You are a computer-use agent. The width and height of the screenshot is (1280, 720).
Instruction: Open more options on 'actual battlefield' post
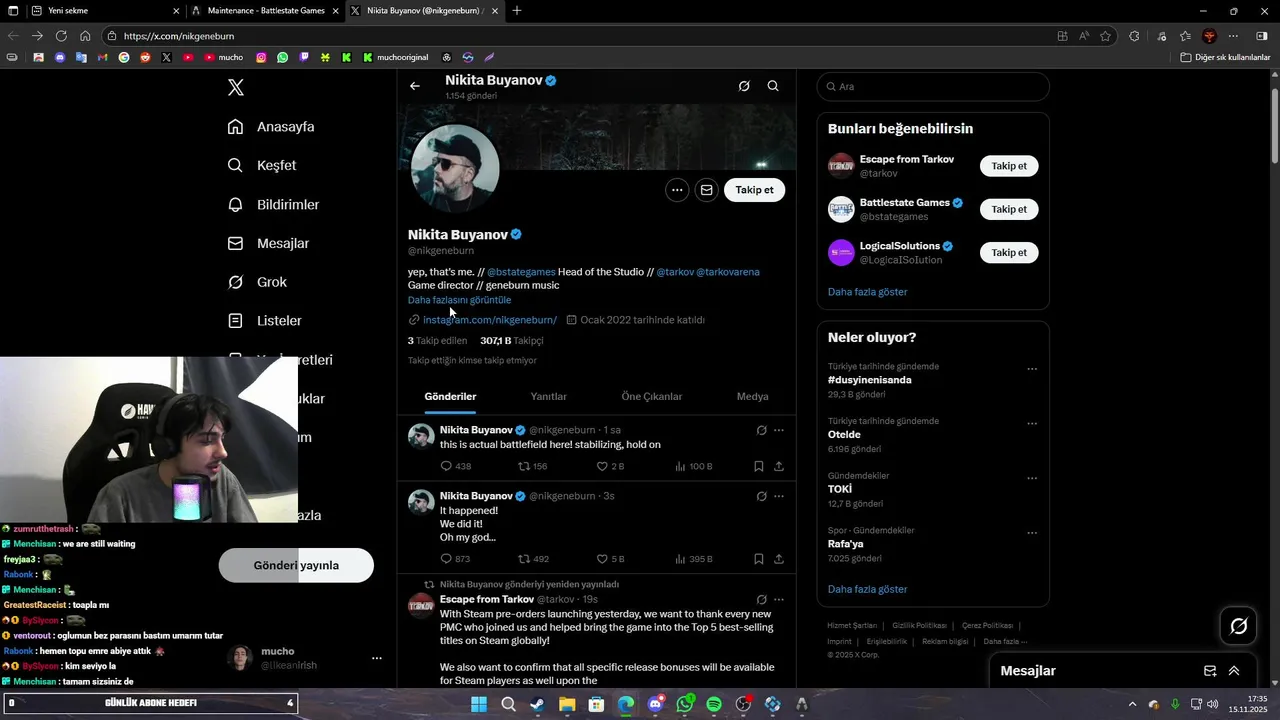[779, 430]
